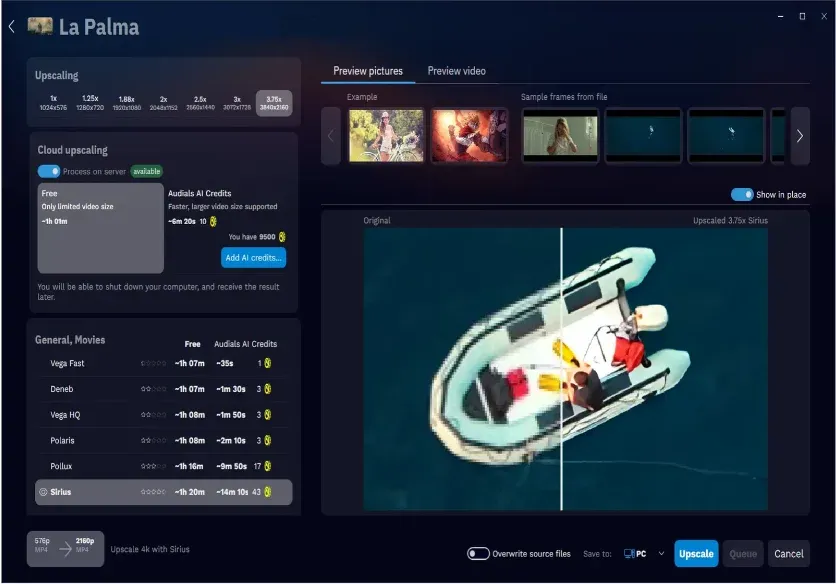Select the Free limited video size option

[x=101, y=228]
